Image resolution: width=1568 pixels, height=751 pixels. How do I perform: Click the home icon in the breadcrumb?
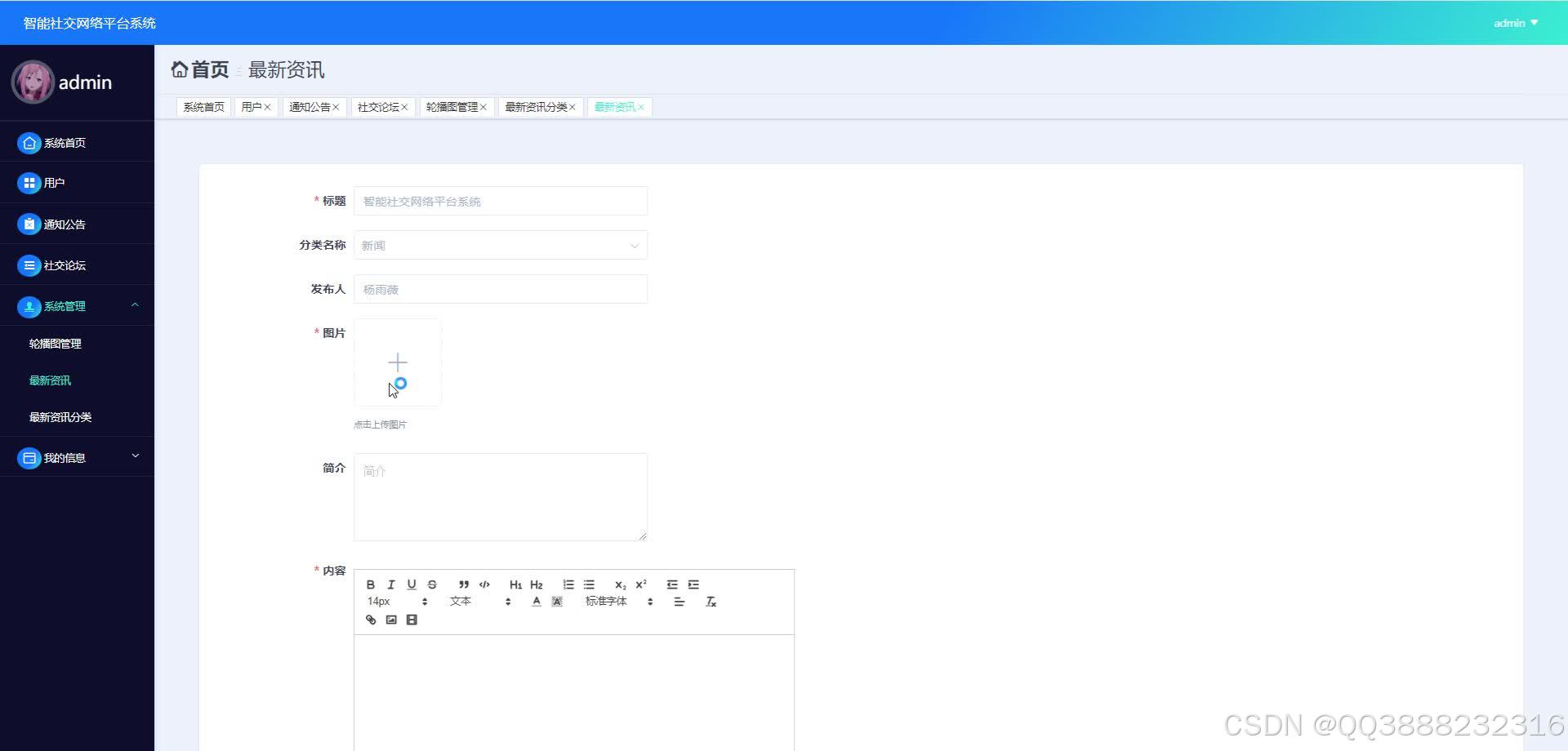tap(180, 69)
